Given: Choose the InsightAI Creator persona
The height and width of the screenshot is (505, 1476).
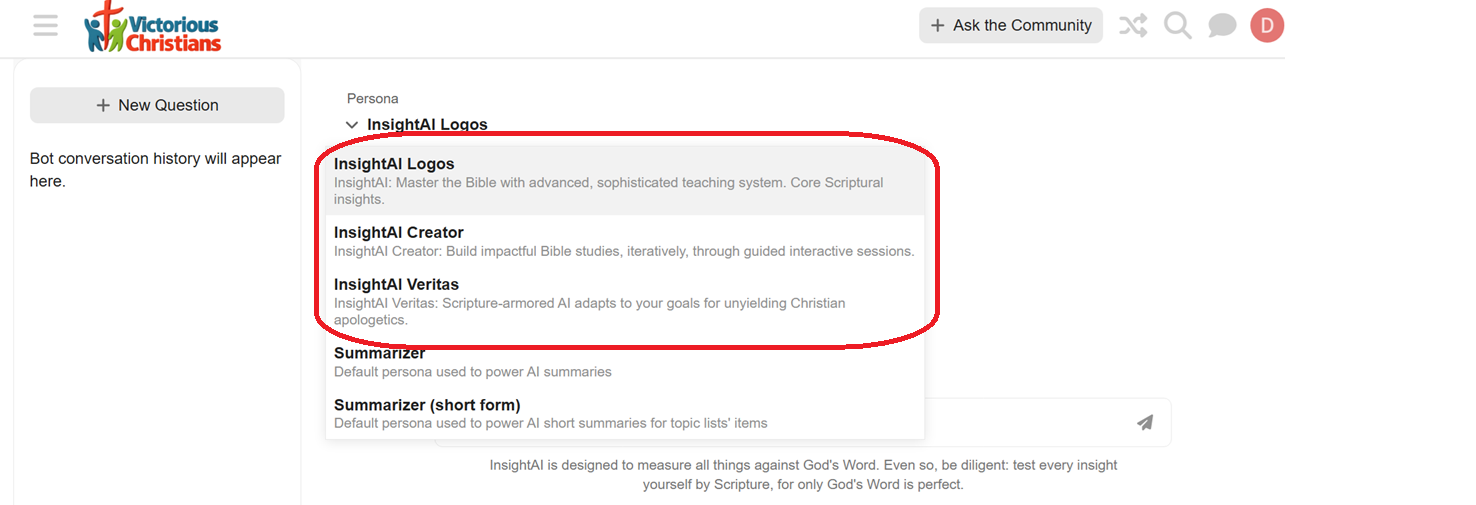Looking at the screenshot, I should [625, 241].
